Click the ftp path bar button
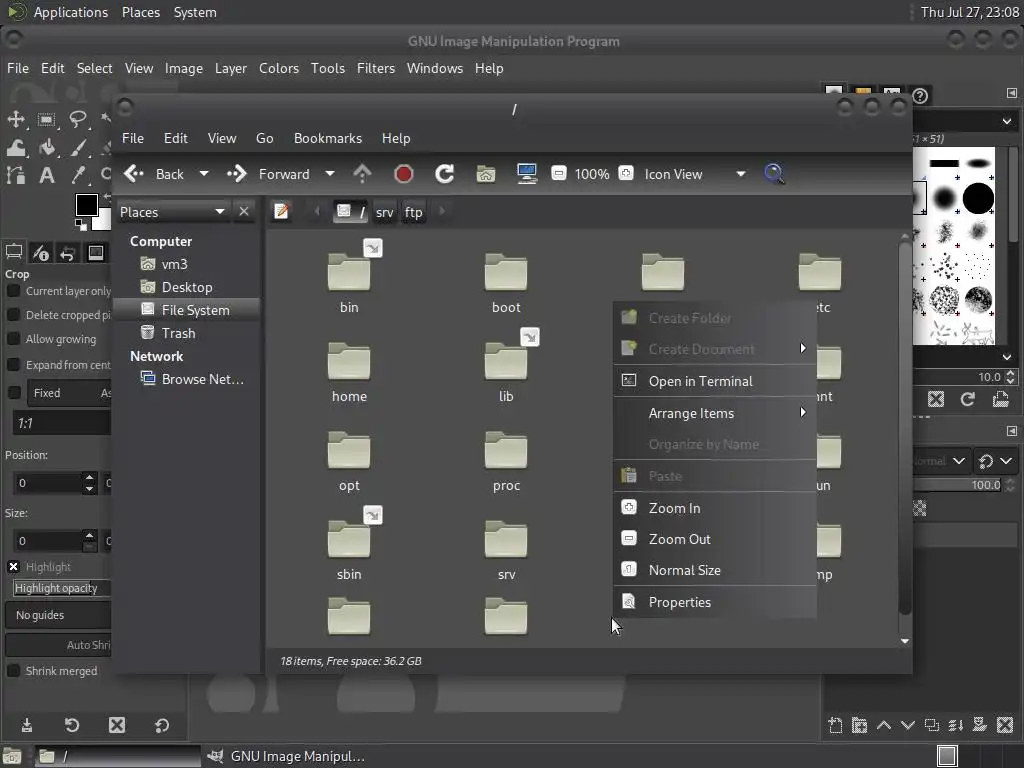Viewport: 1024px width, 768px height. point(413,212)
